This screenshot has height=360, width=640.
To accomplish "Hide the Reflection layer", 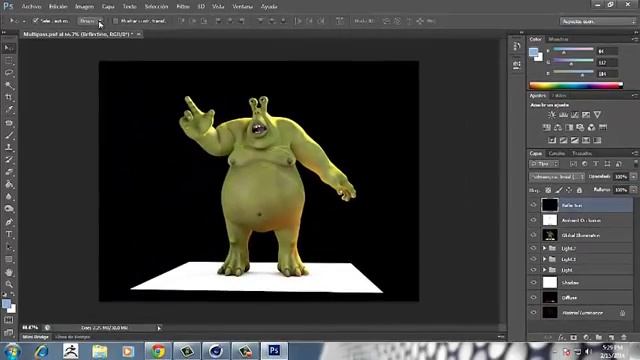I will tap(533, 205).
